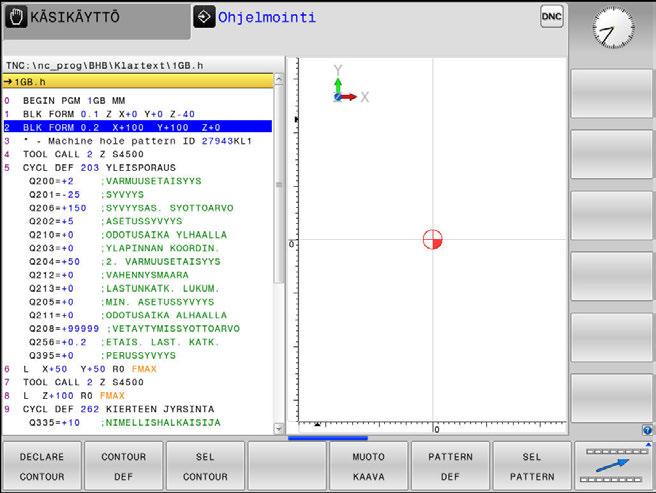Click the DNC icon button
Screen dimensions: 656x493
coord(551,17)
